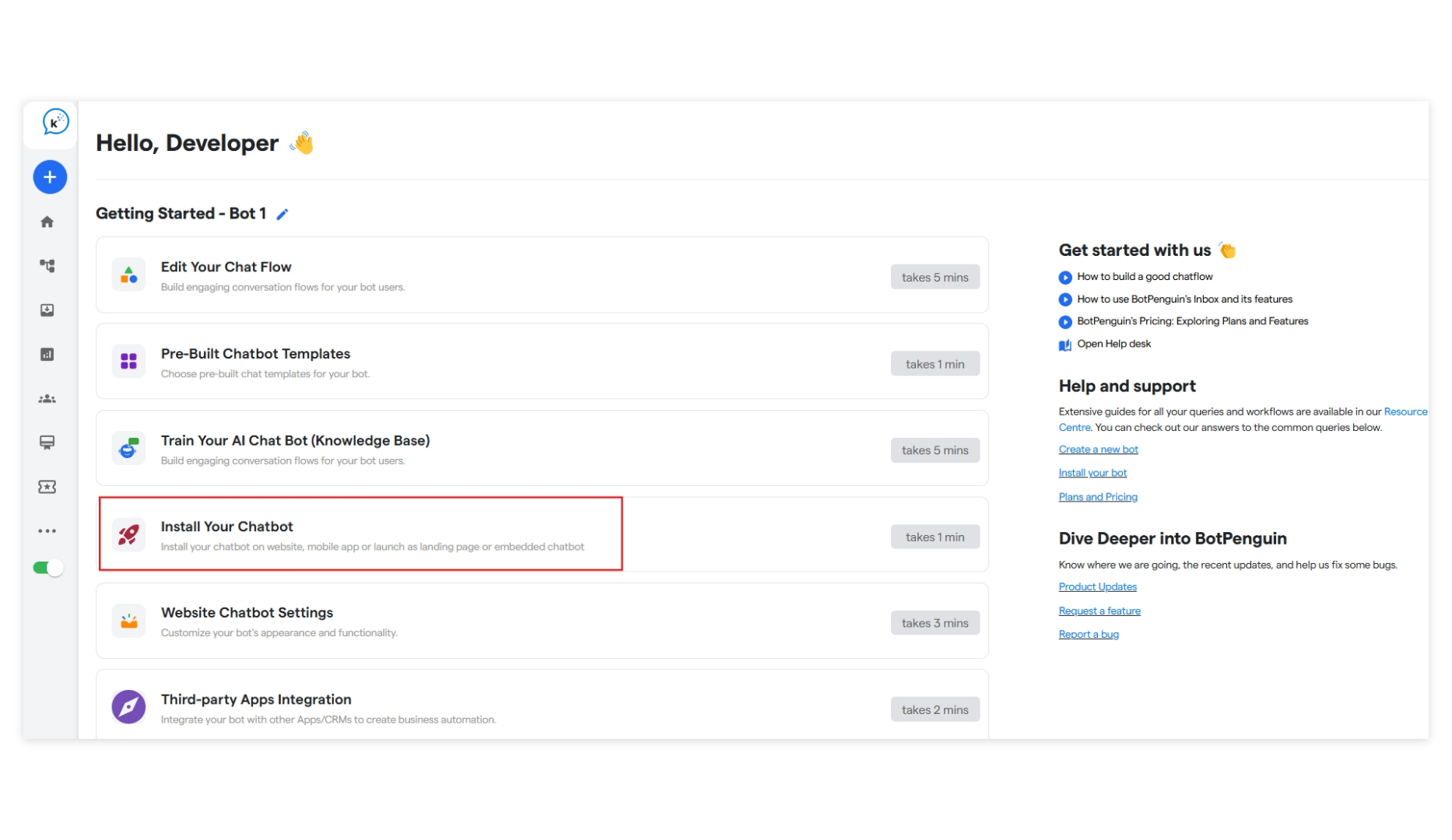Open the 'Report a bug' link

[x=1089, y=635]
